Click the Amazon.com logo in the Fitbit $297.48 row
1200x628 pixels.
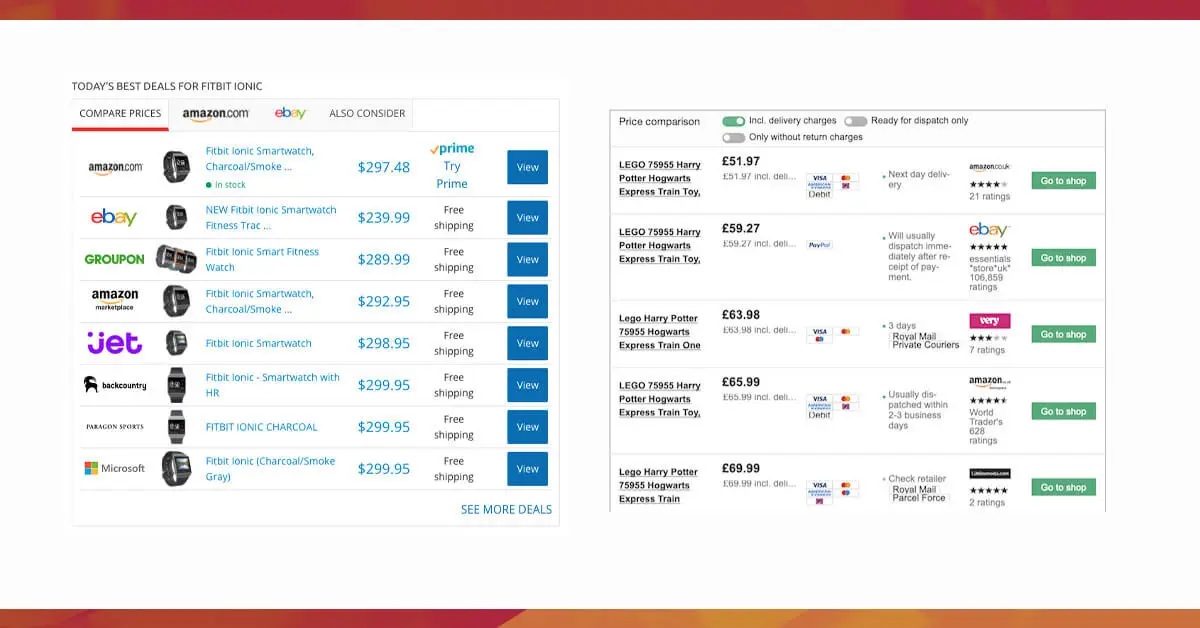tap(115, 168)
